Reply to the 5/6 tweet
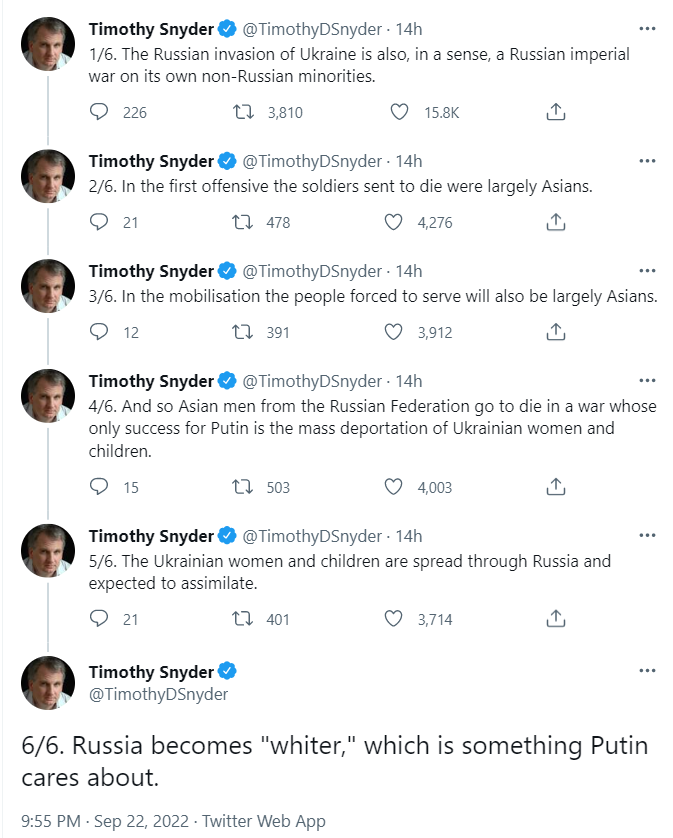673x838 pixels. coord(99,619)
